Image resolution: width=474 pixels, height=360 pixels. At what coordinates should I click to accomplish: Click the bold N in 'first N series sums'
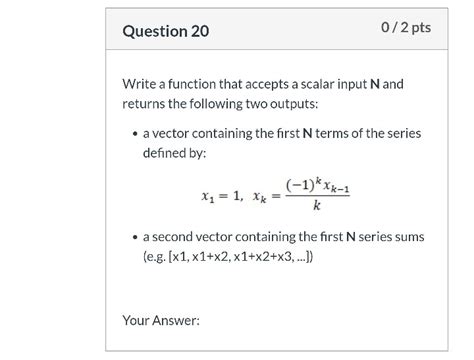(x=351, y=237)
